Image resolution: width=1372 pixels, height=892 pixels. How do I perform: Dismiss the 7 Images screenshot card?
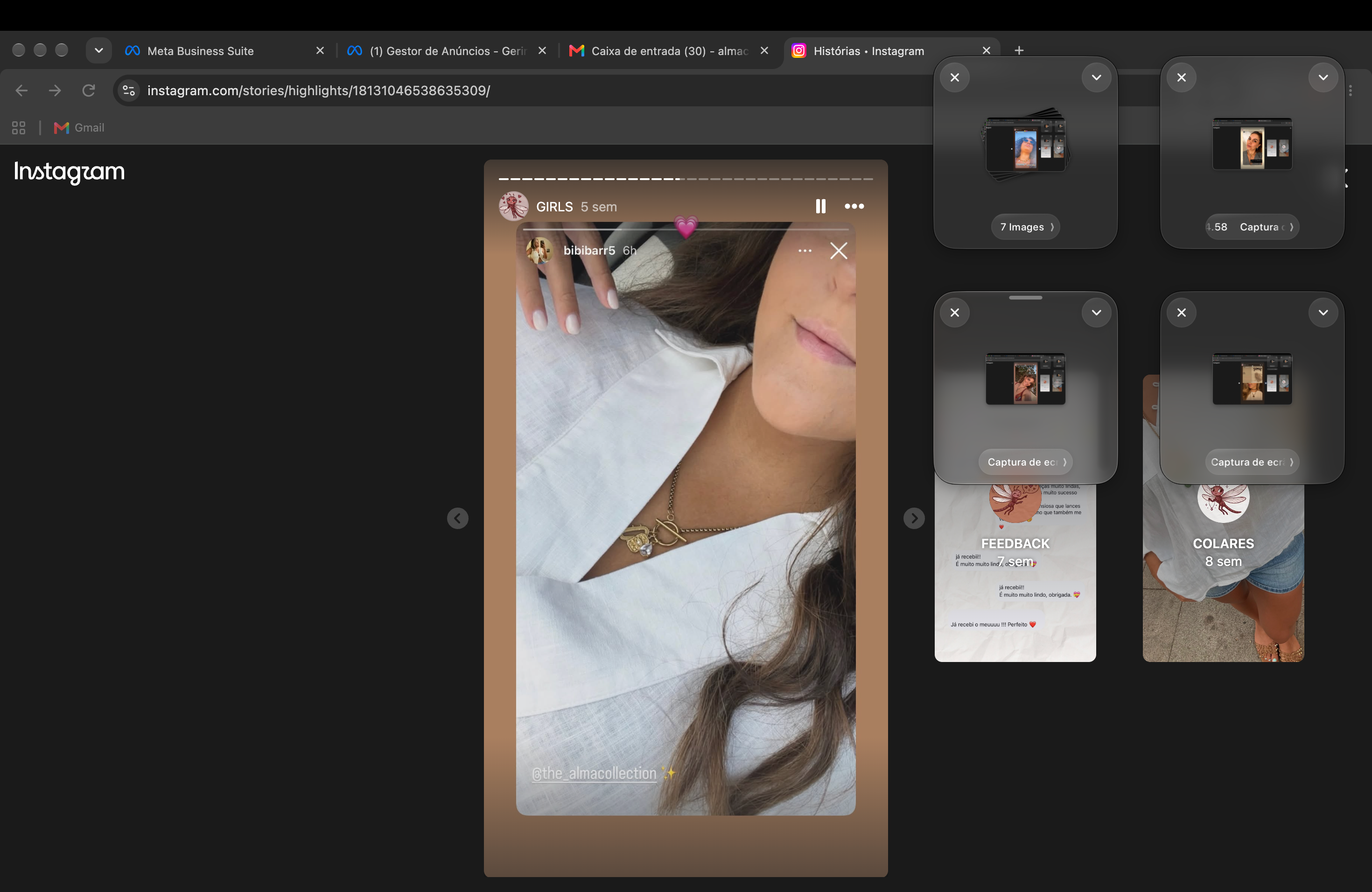point(955,77)
